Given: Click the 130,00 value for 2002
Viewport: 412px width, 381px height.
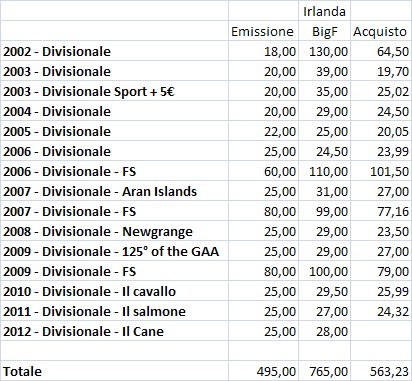Looking at the screenshot, I should tap(324, 51).
